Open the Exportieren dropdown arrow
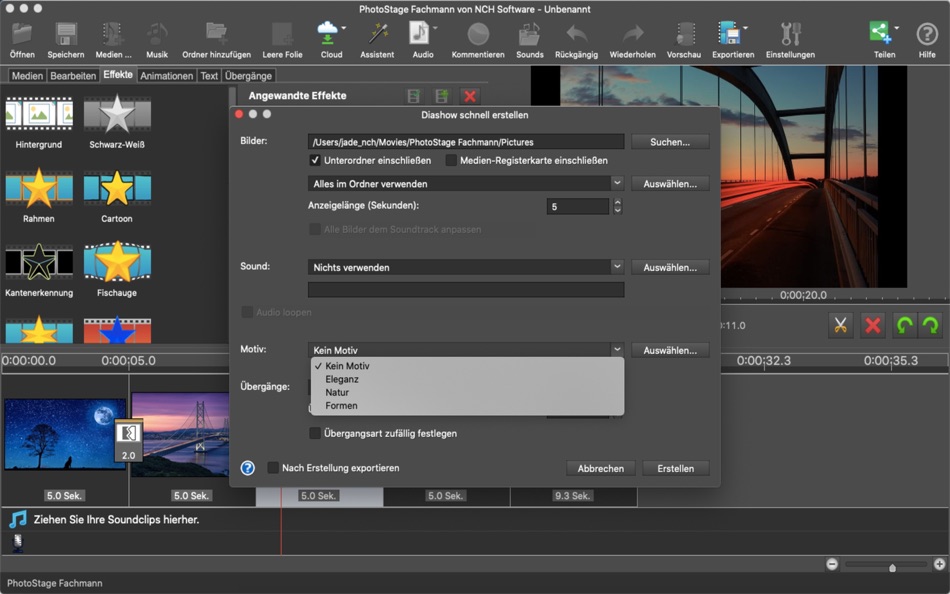This screenshot has height=594, width=950. 745,28
